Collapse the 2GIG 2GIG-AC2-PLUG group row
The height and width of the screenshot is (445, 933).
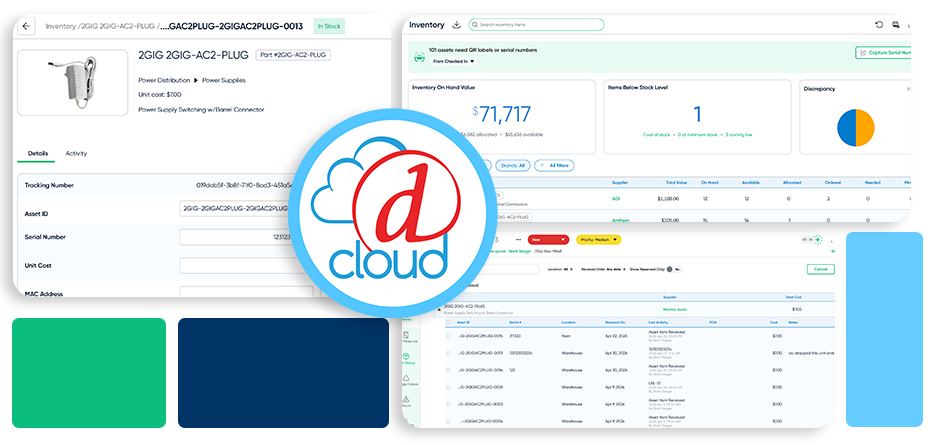(439, 309)
